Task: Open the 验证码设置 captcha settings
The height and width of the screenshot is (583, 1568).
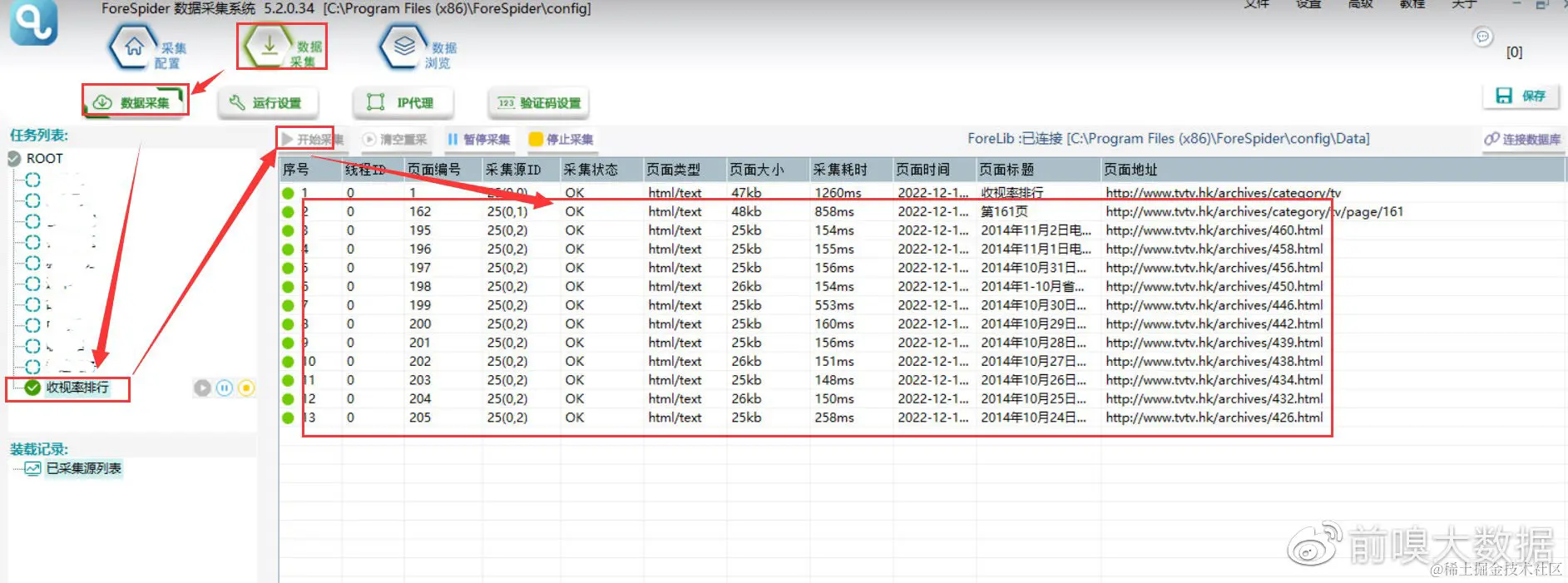Action: pyautogui.click(x=538, y=103)
